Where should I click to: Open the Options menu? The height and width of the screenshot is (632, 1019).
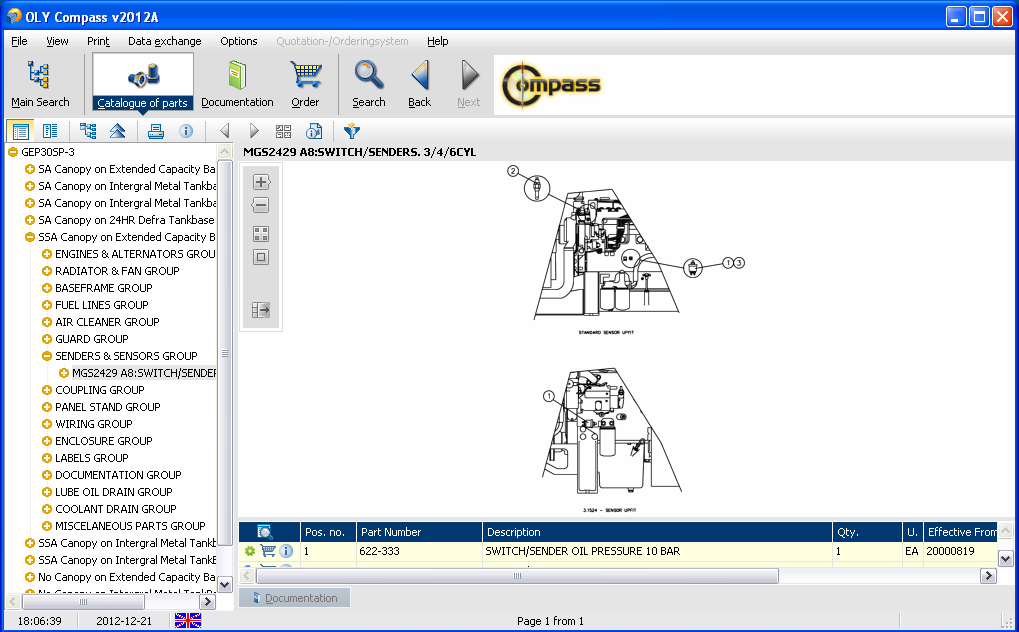pyautogui.click(x=239, y=41)
